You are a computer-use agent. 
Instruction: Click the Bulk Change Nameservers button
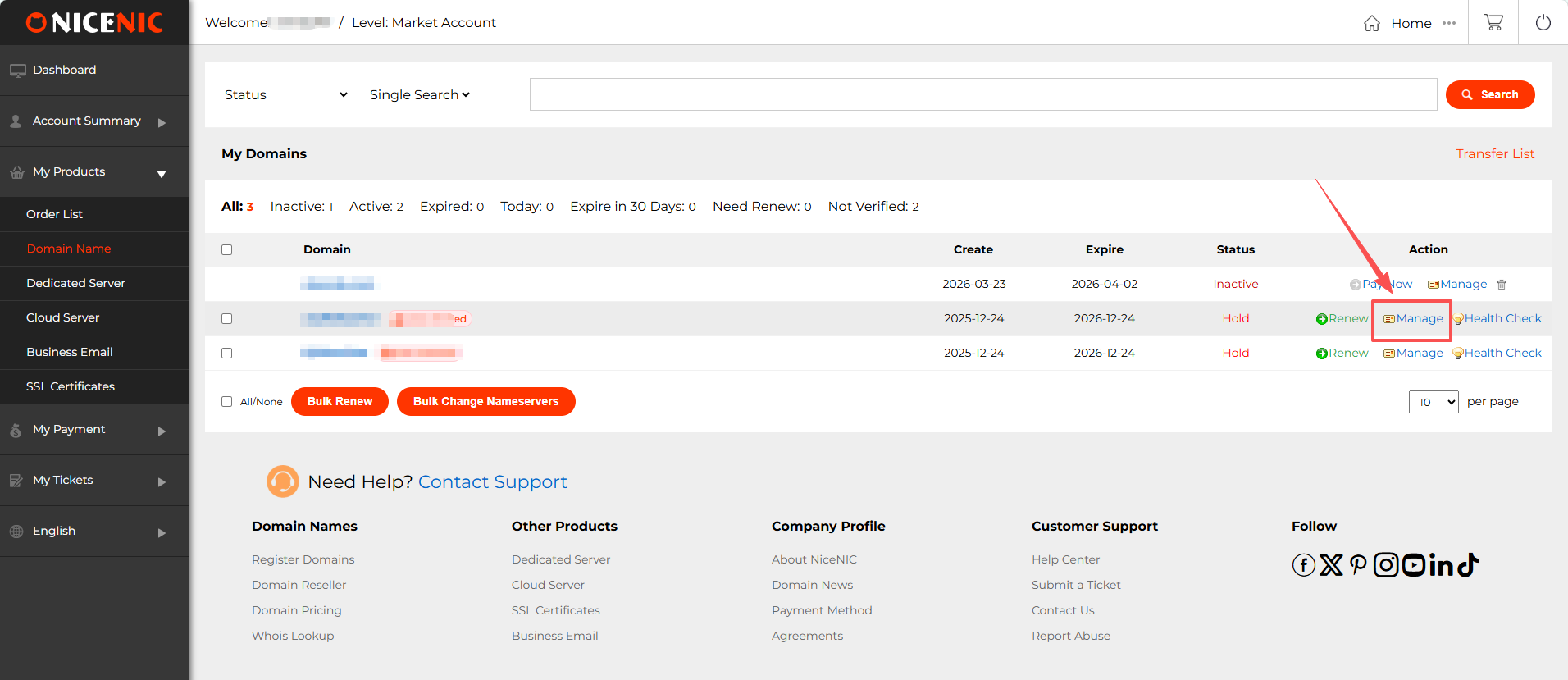[x=485, y=402]
